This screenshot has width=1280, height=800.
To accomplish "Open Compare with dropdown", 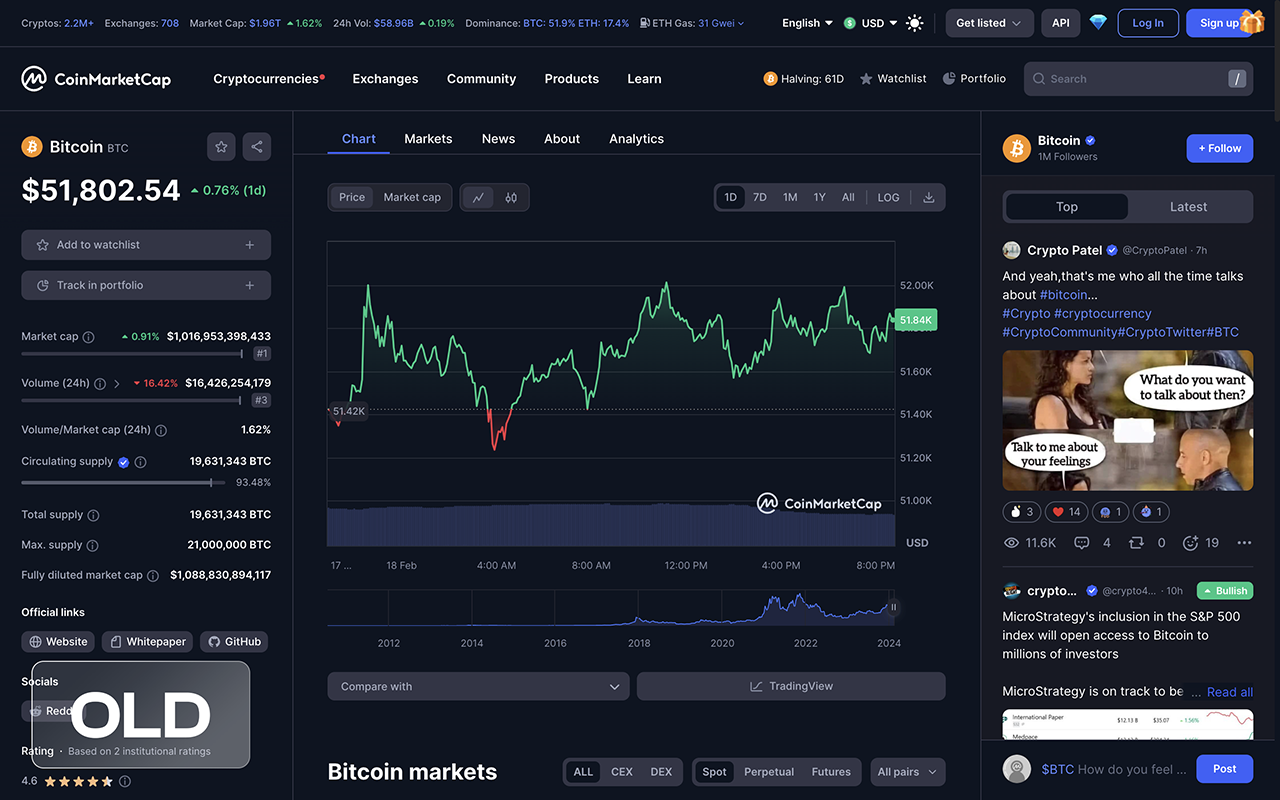I will tap(478, 686).
